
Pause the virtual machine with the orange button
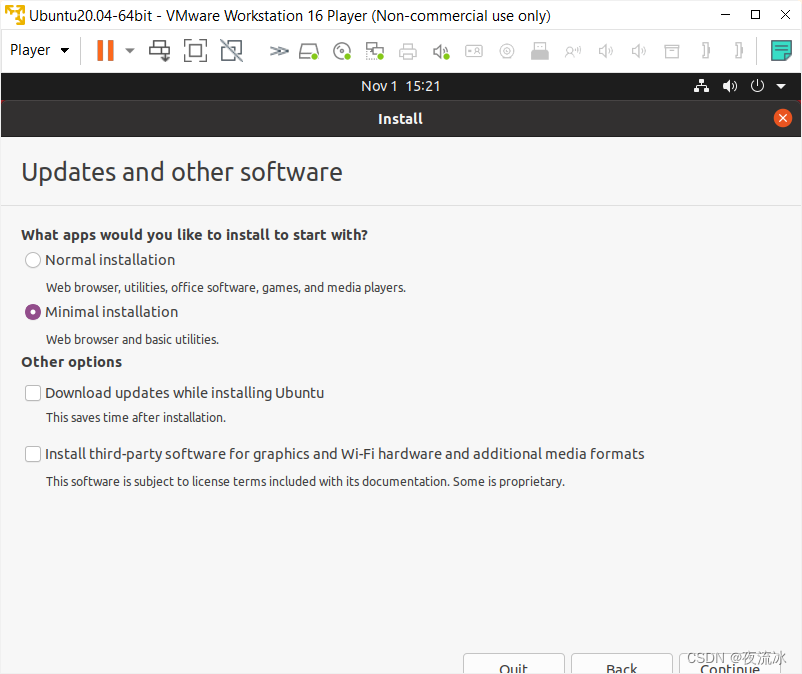point(105,51)
